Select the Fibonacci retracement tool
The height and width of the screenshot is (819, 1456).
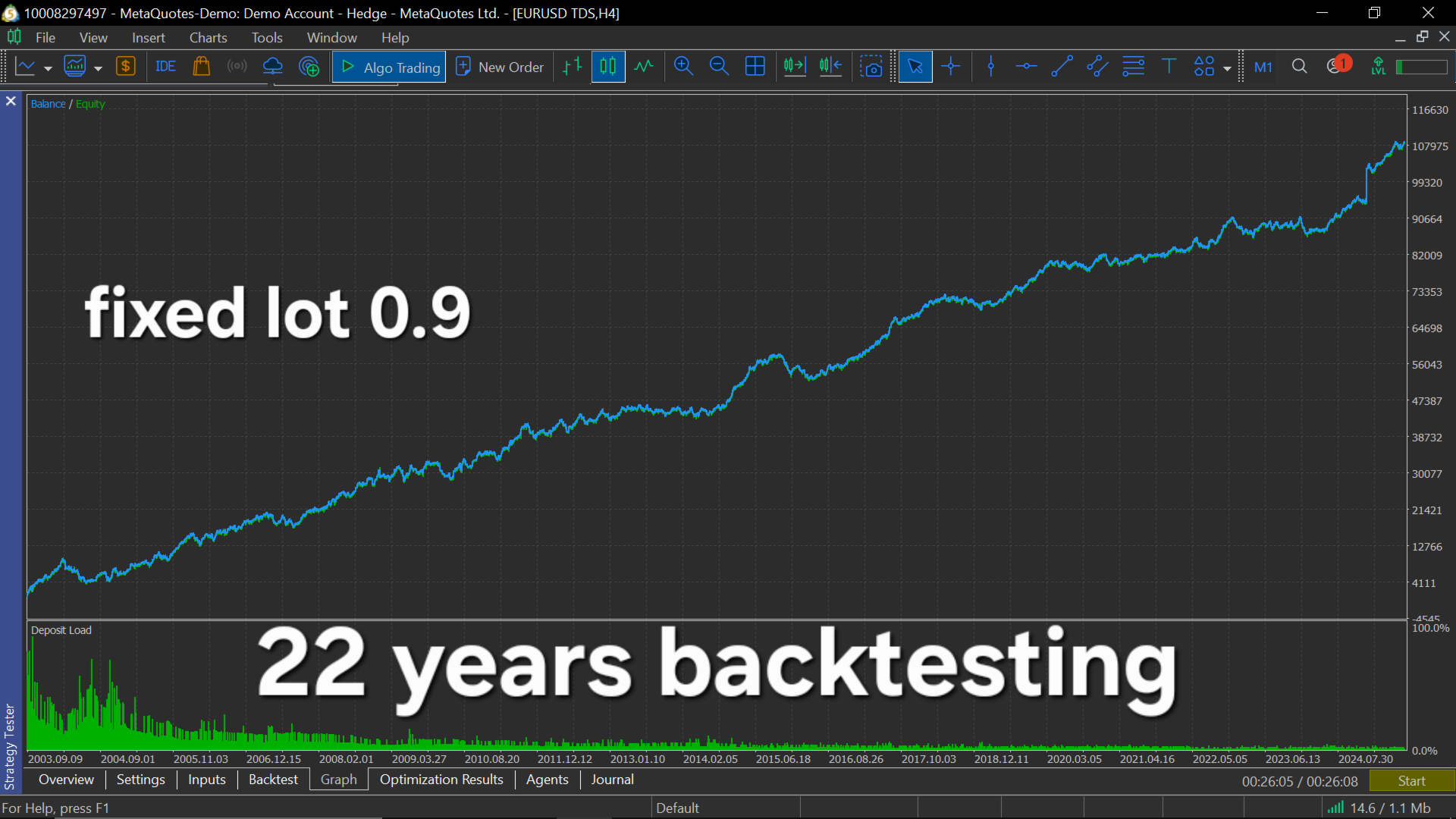[1133, 67]
